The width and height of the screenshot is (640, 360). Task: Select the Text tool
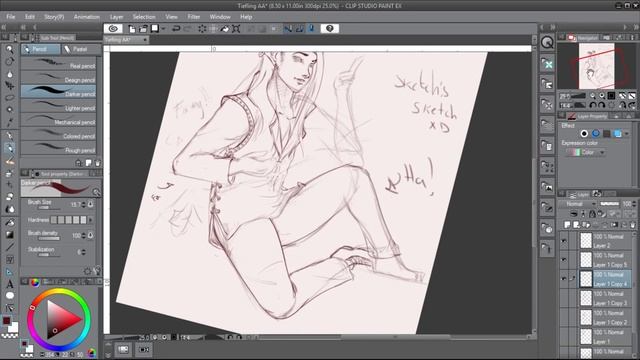(9, 284)
